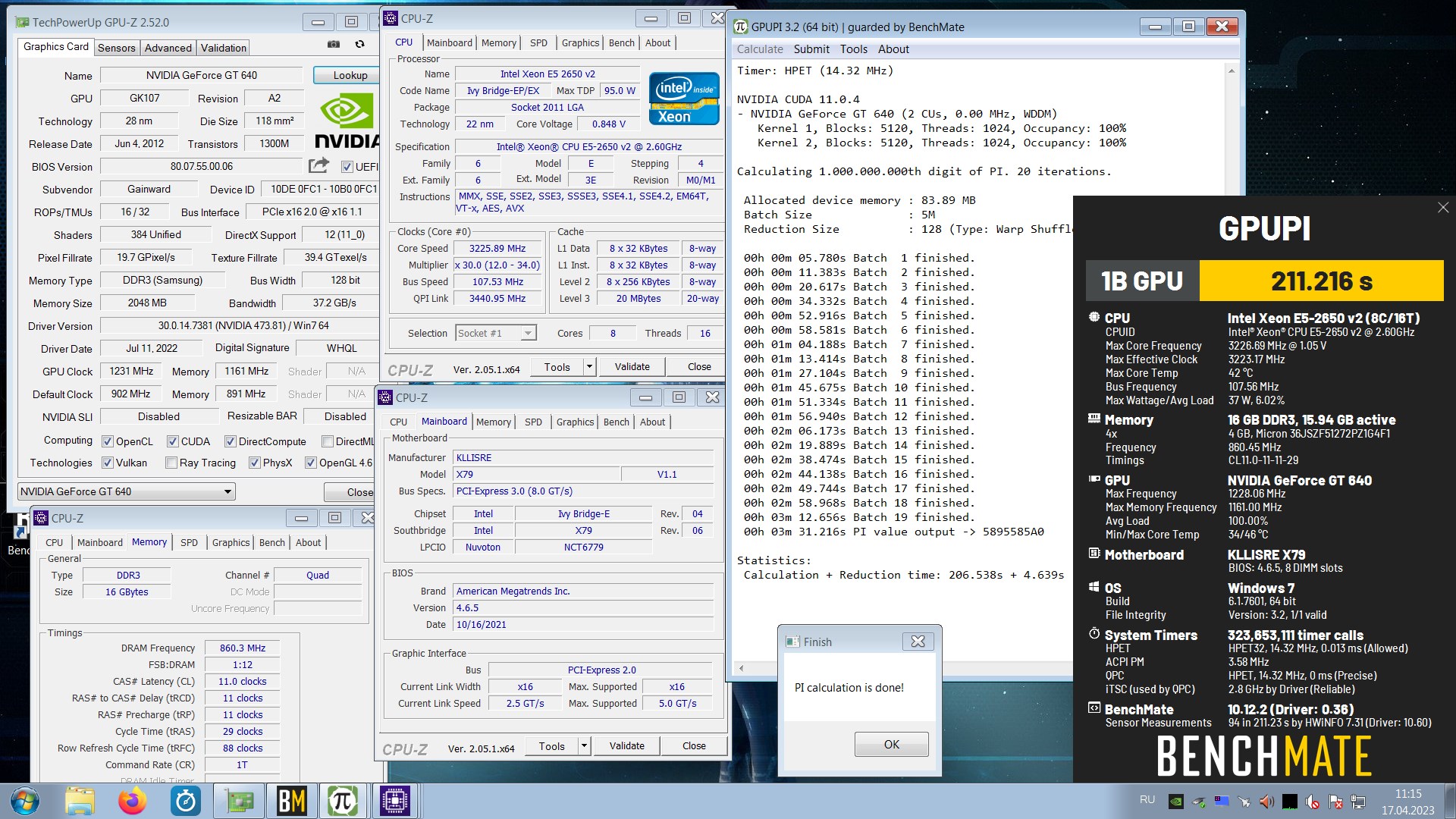Toggle the Vulkan checkbox
This screenshot has height=819, width=1456.
click(108, 463)
